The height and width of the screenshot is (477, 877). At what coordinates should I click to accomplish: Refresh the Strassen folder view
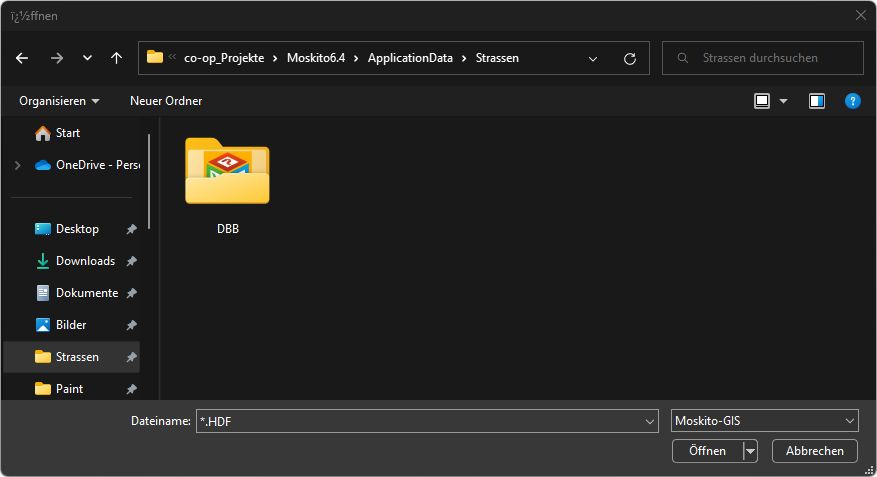pos(629,58)
